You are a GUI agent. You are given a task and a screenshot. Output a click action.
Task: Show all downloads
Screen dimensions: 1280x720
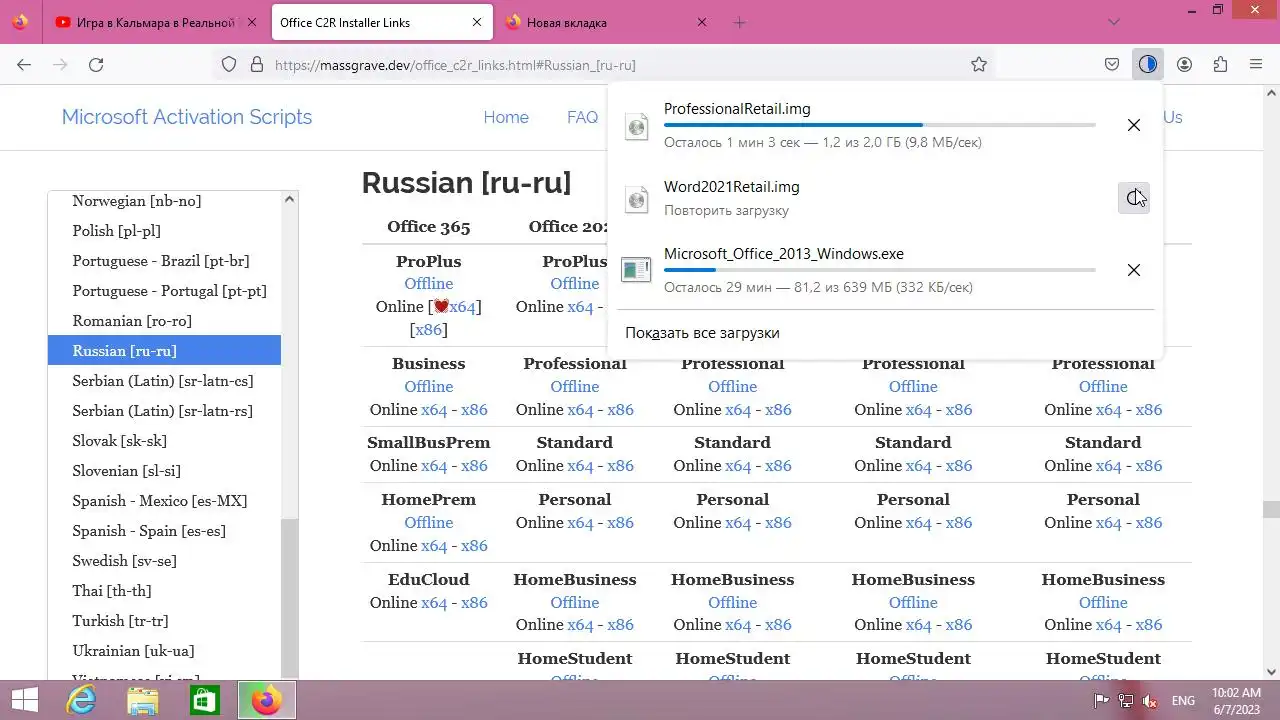click(702, 333)
